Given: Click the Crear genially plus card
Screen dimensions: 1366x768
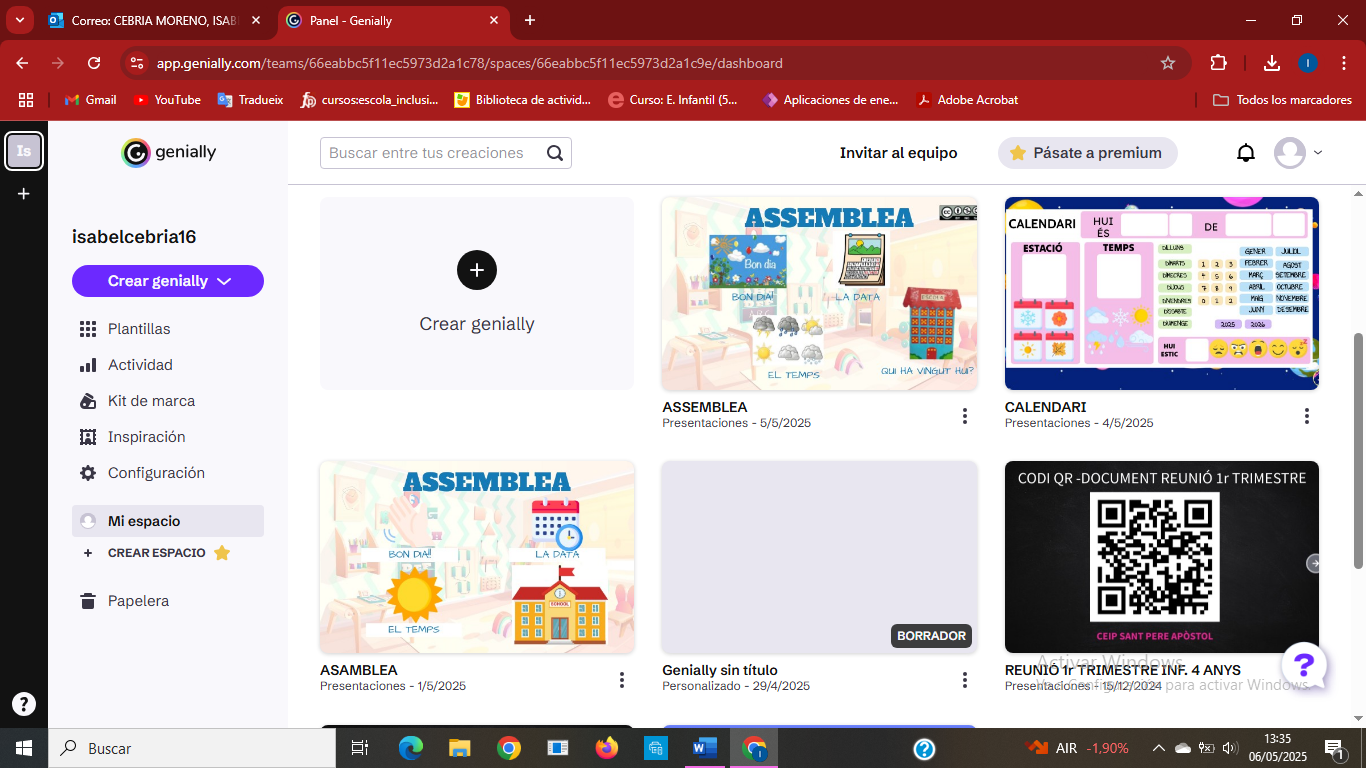Looking at the screenshot, I should pyautogui.click(x=477, y=293).
